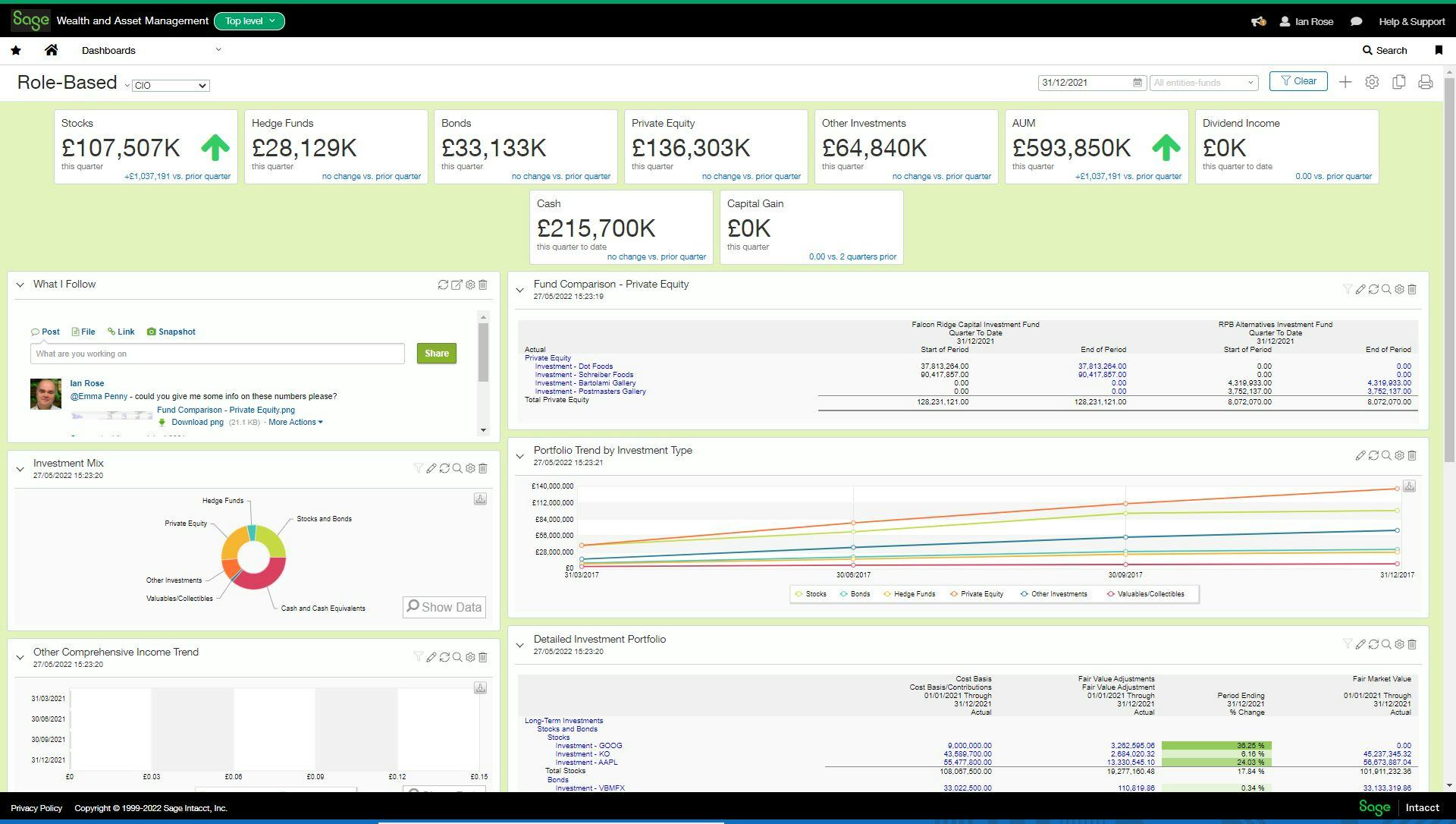Viewport: 1456px width, 824px height.
Task: Click the Share button in What I Follow
Action: coord(437,352)
